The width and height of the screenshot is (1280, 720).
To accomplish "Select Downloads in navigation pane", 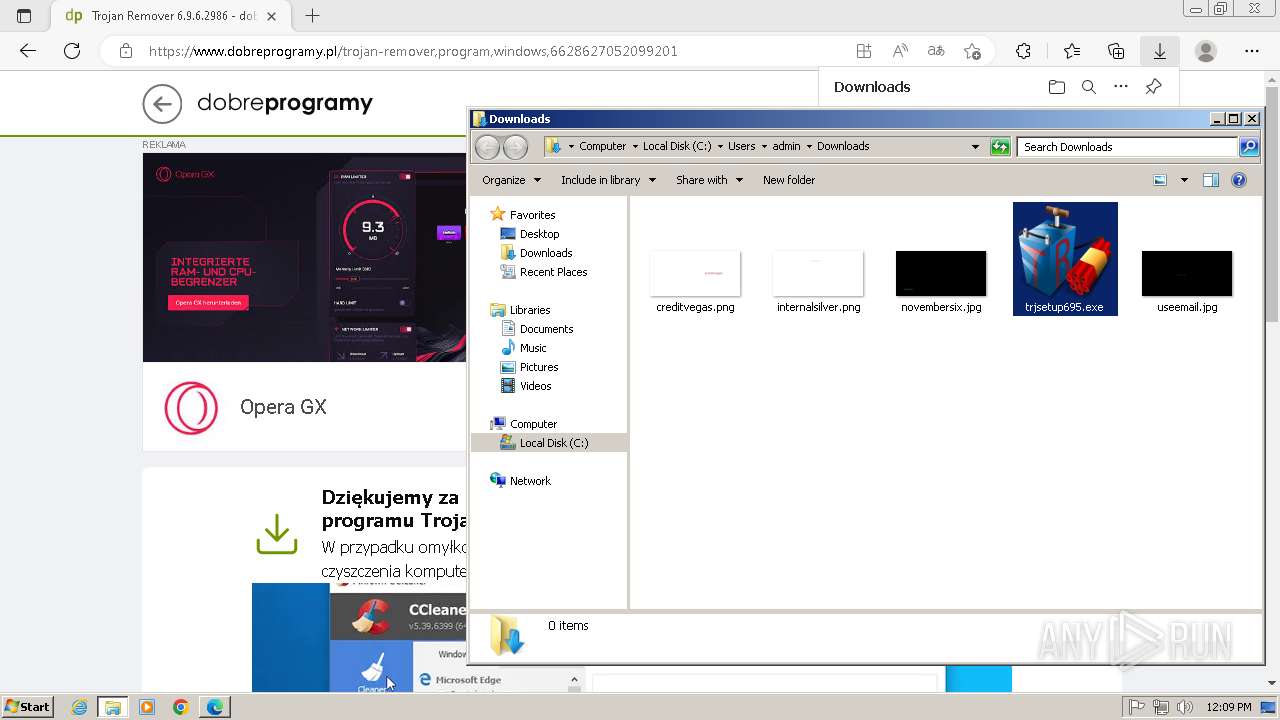I will [x=546, y=253].
